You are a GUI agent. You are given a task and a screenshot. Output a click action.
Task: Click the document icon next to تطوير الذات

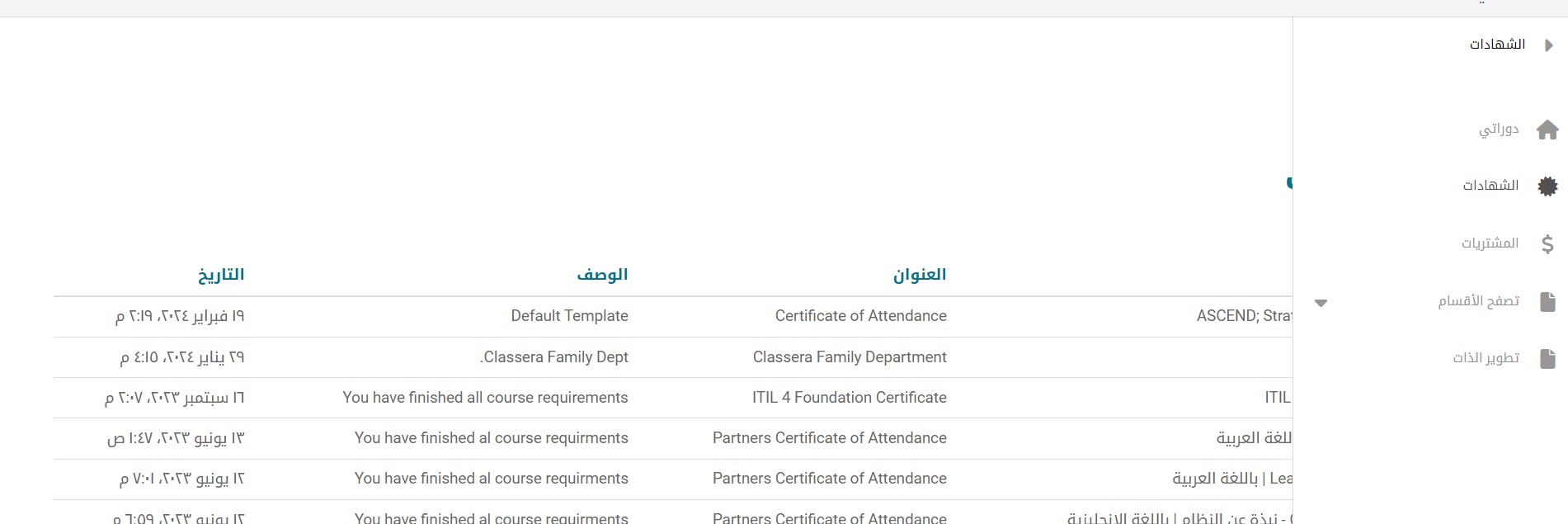tap(1547, 359)
